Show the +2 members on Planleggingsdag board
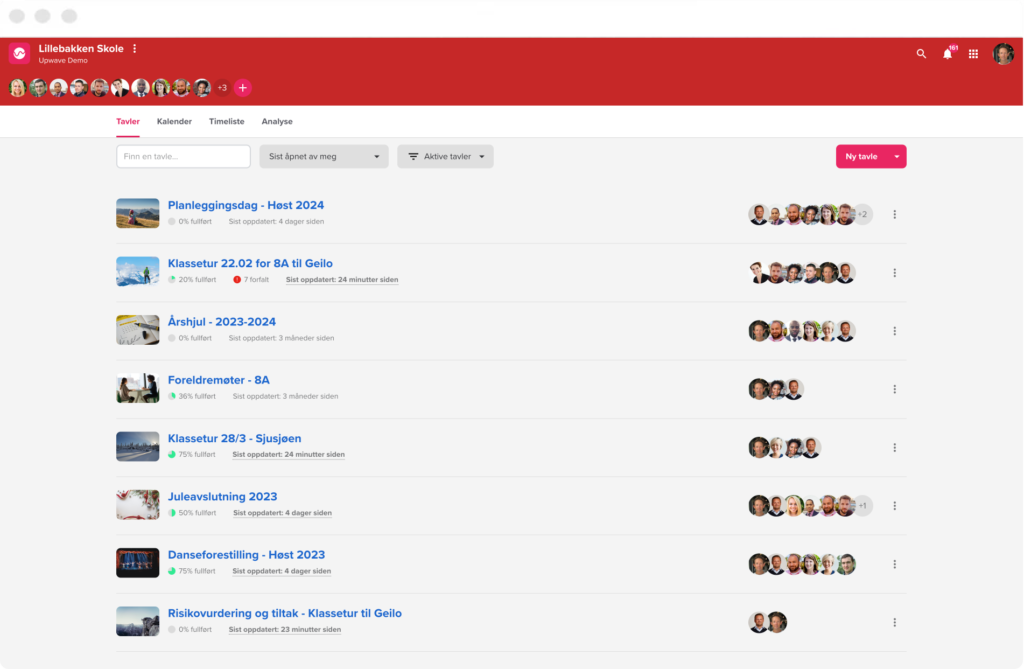Screen dimensions: 1024x669 click(x=863, y=214)
